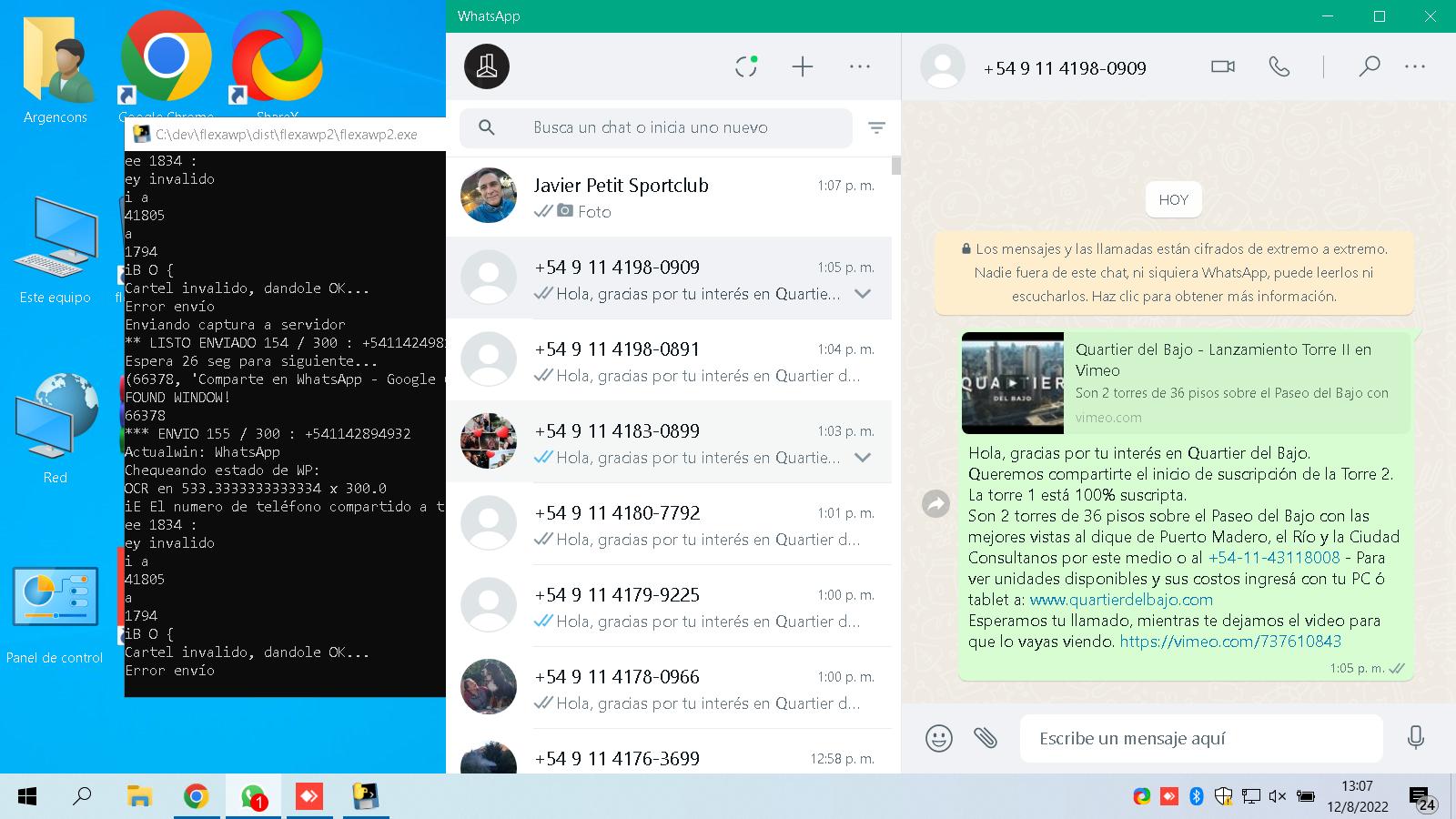Open the red AnyDesk taskbar icon
The height and width of the screenshot is (819, 1456).
click(x=309, y=797)
